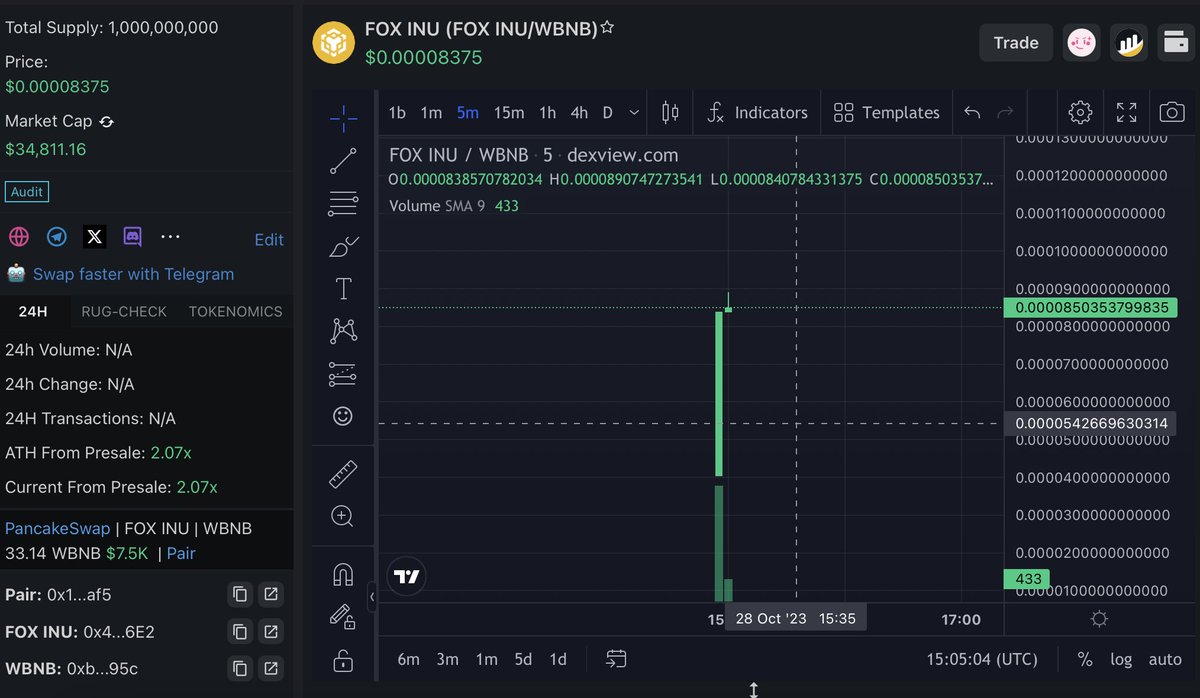Select the crosshair cursor tool
The width and height of the screenshot is (1200, 698).
343,118
